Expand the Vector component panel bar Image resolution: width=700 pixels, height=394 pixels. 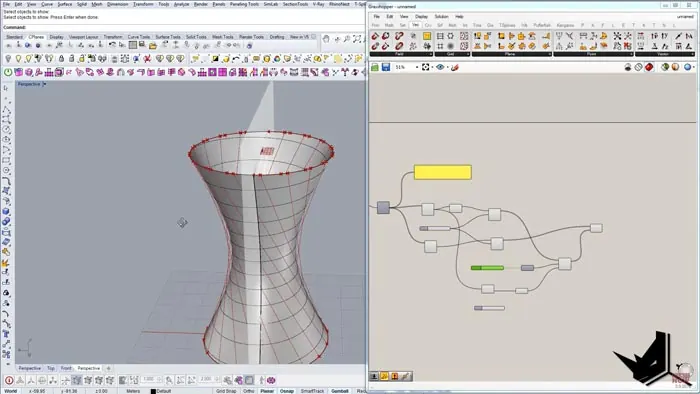pos(665,54)
